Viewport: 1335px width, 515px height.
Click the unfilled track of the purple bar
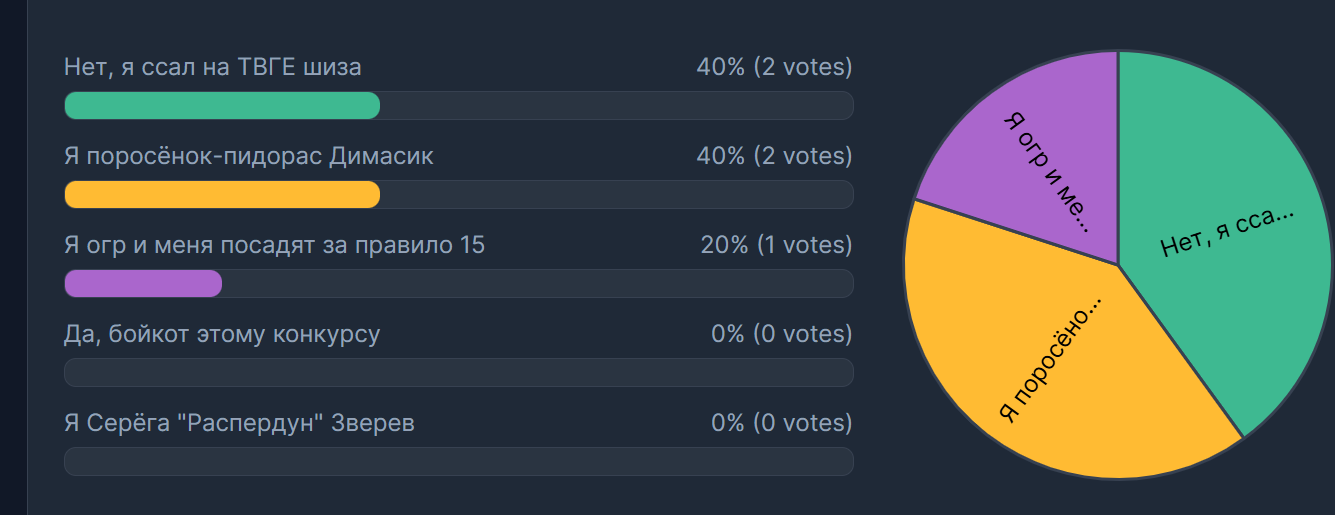(538, 283)
